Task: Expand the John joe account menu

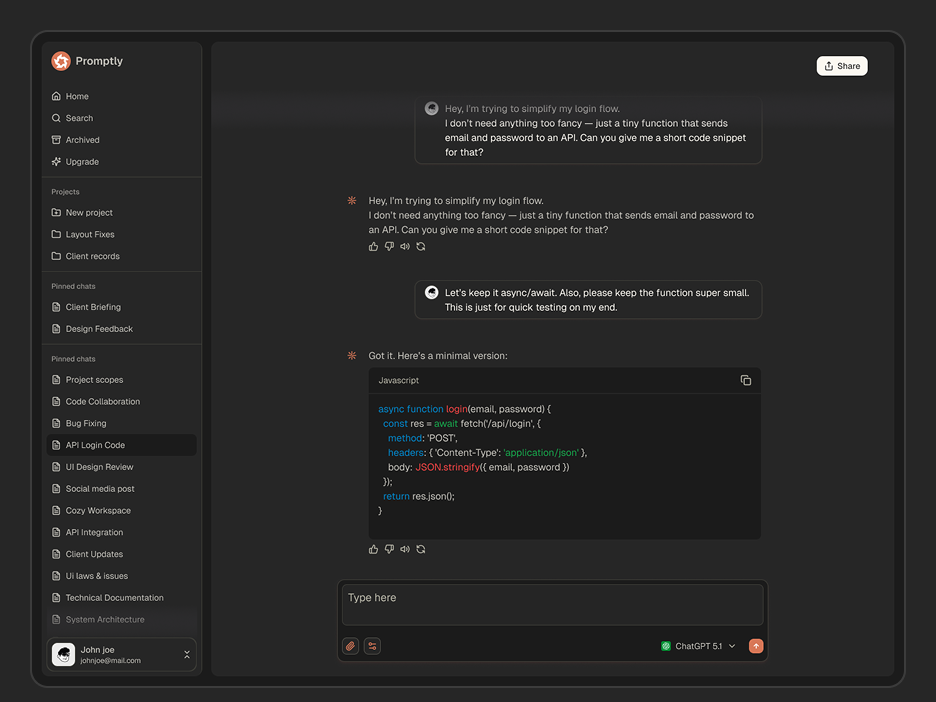Action: [187, 655]
